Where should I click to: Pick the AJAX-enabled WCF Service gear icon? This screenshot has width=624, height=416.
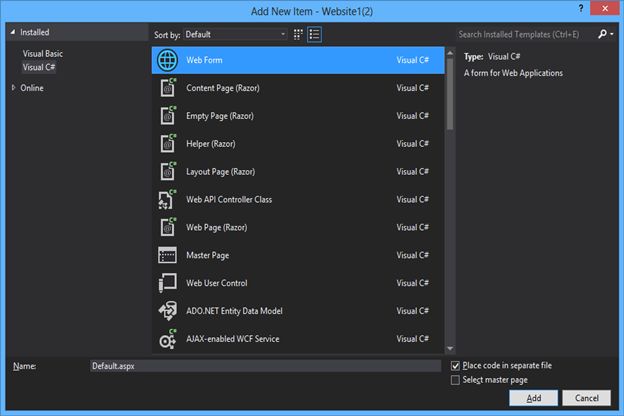(x=168, y=339)
